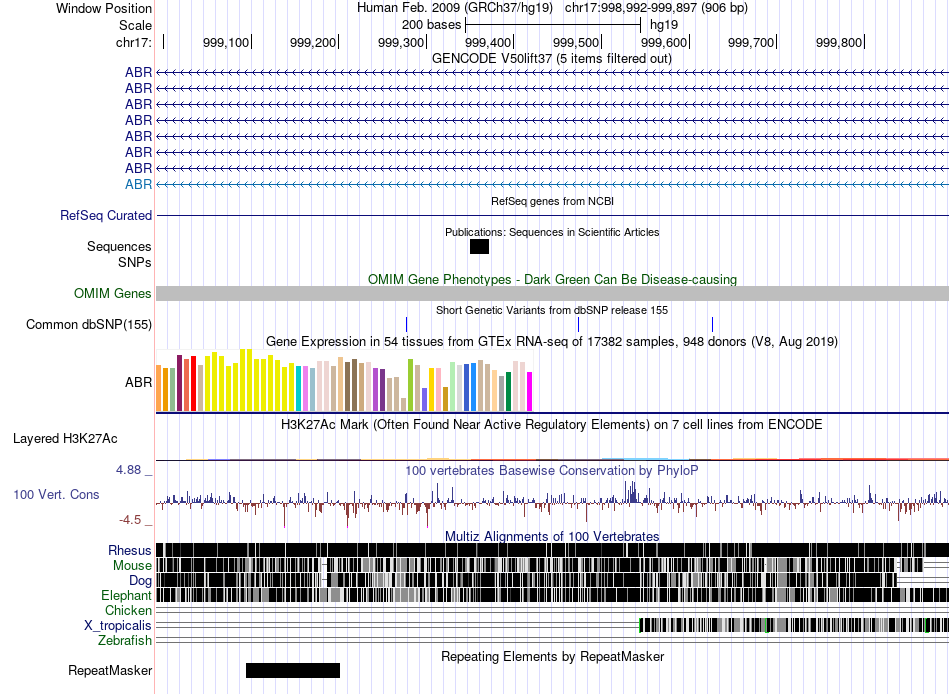Select the leftmost Common dbSNP variant tick

point(407,324)
